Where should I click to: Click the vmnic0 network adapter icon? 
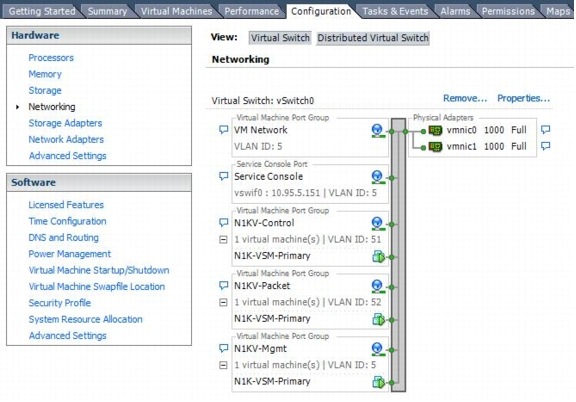tap(435, 130)
